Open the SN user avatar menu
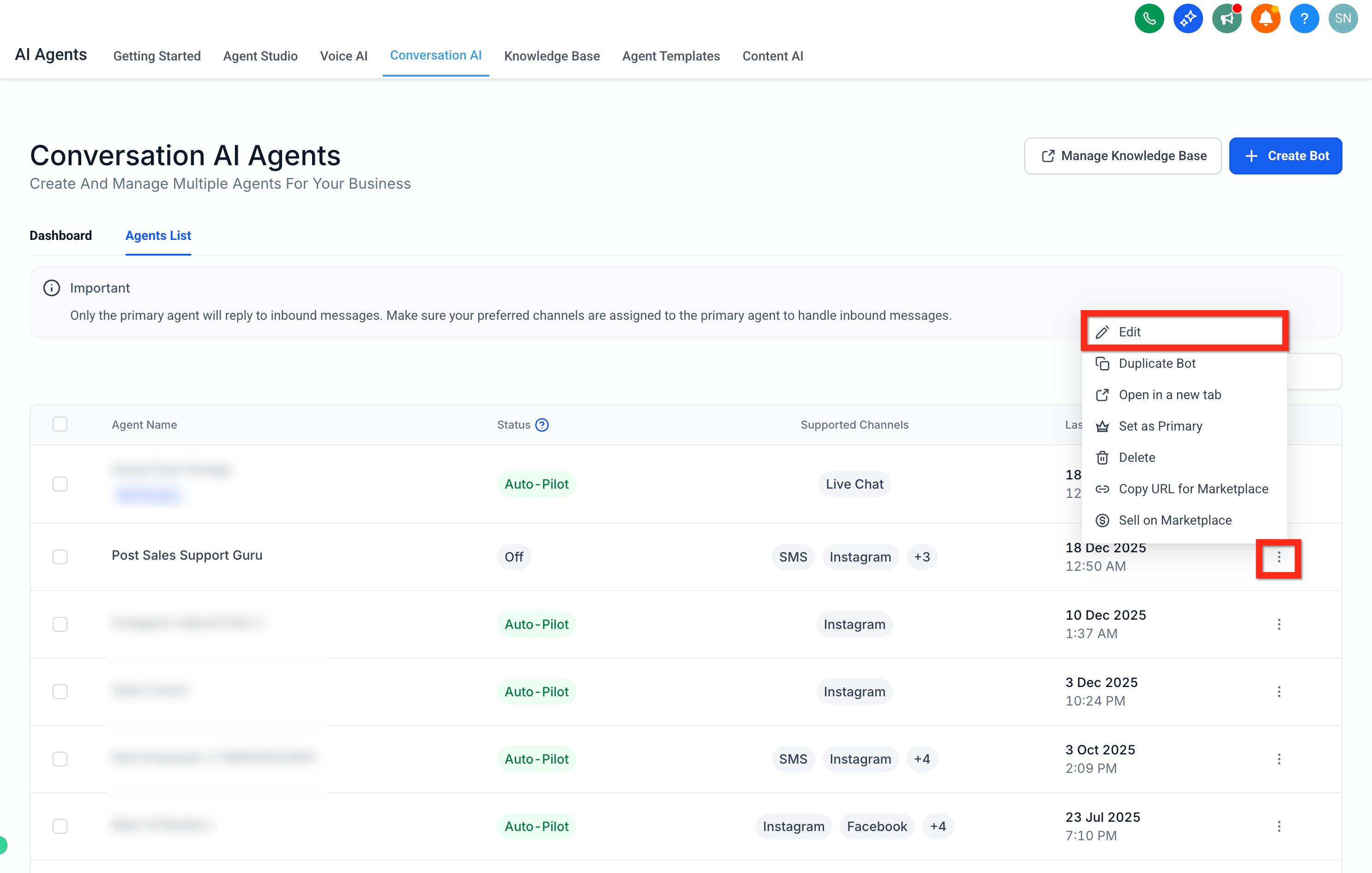Viewport: 1372px width, 873px height. click(x=1342, y=18)
